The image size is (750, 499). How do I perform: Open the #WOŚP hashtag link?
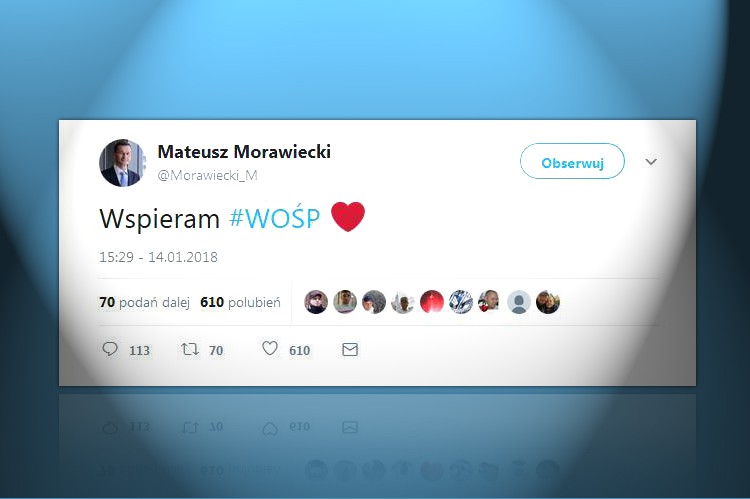pos(275,218)
